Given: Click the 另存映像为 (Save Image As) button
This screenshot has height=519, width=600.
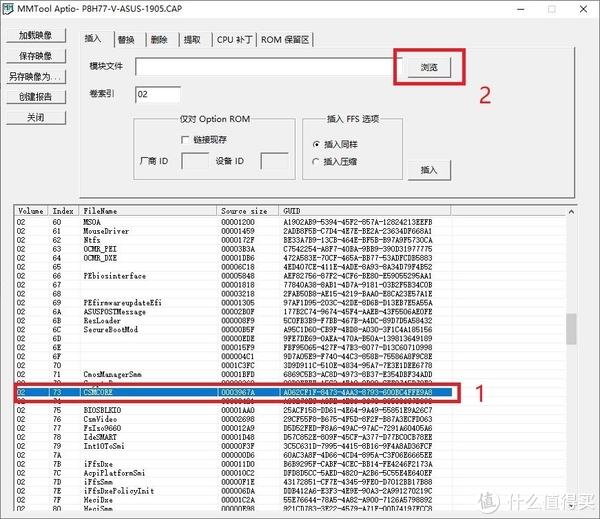Looking at the screenshot, I should tap(36, 77).
